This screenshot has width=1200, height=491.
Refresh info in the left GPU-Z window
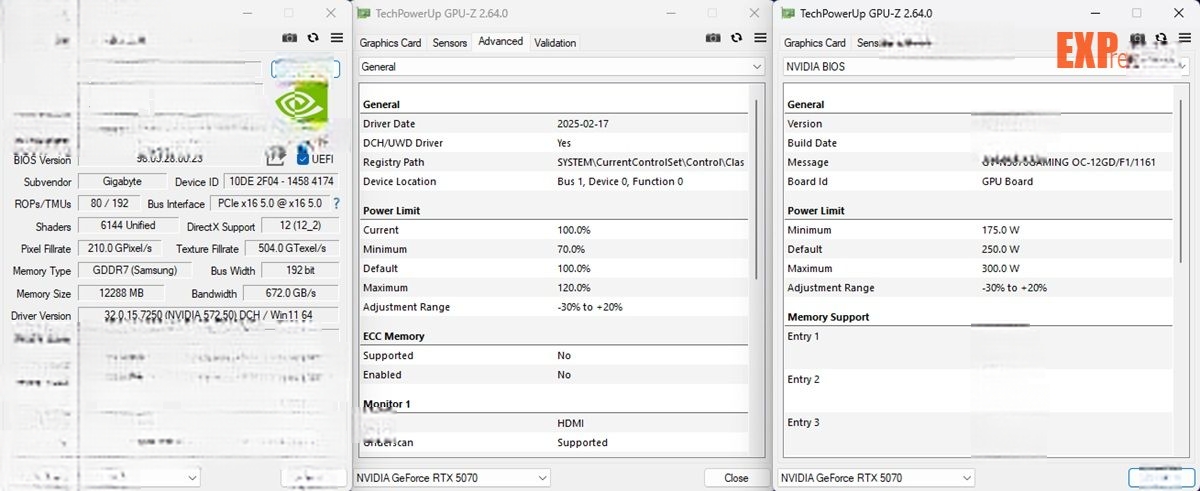pos(313,38)
